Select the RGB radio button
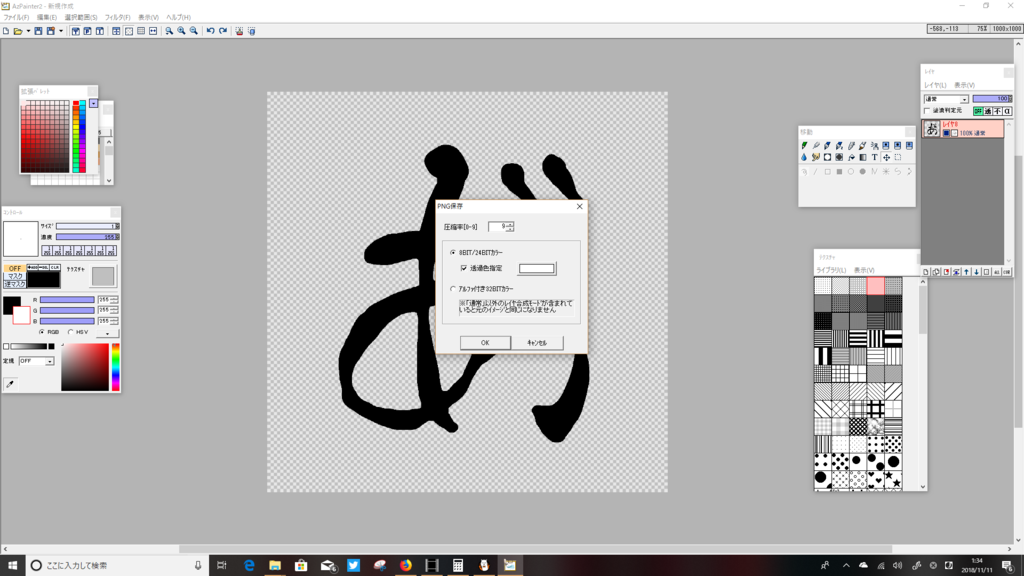Image resolution: width=1024 pixels, height=576 pixels. pyautogui.click(x=42, y=332)
